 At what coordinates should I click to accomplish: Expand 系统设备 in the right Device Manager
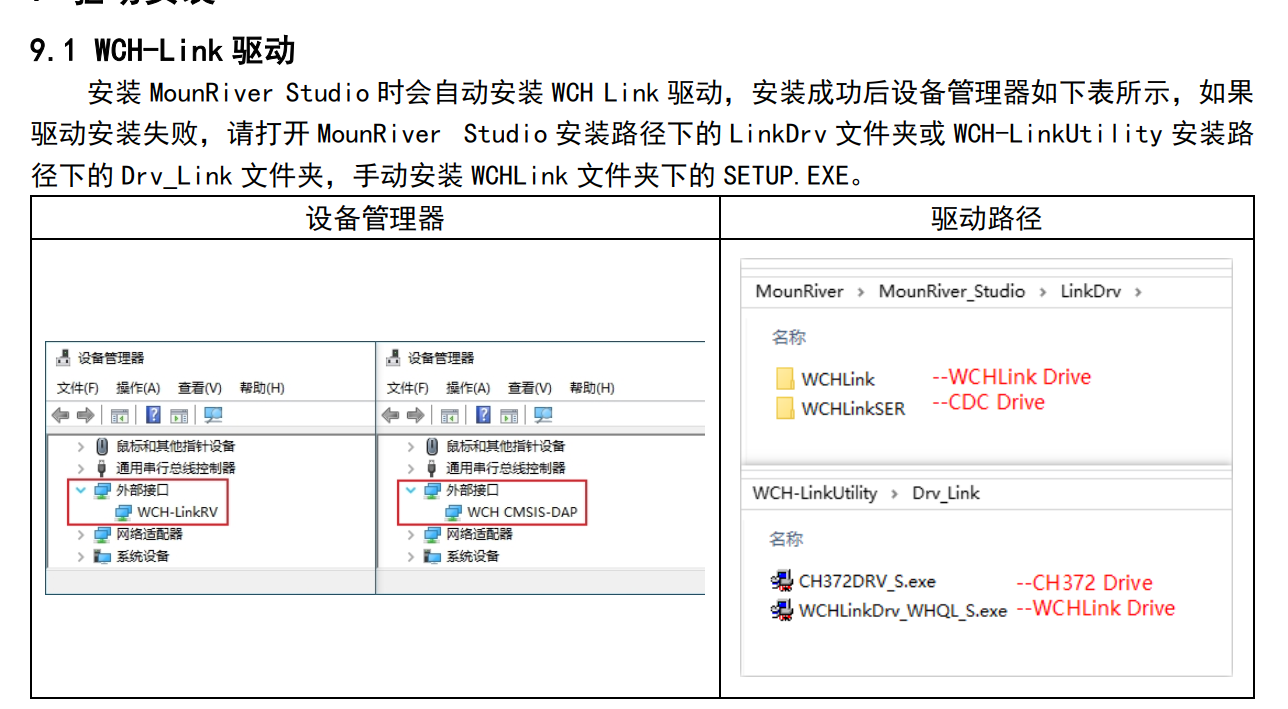click(x=411, y=556)
